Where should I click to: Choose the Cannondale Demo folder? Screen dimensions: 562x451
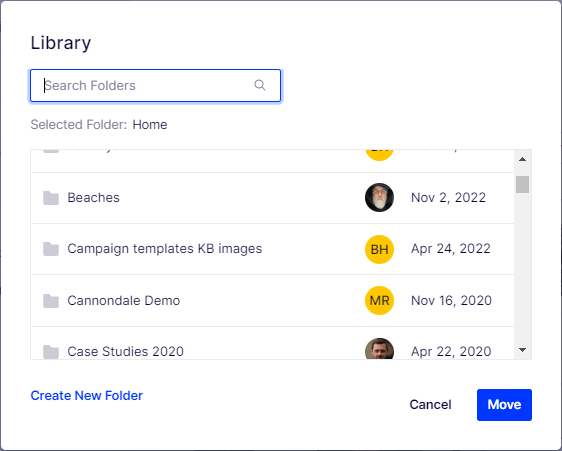coord(272,300)
